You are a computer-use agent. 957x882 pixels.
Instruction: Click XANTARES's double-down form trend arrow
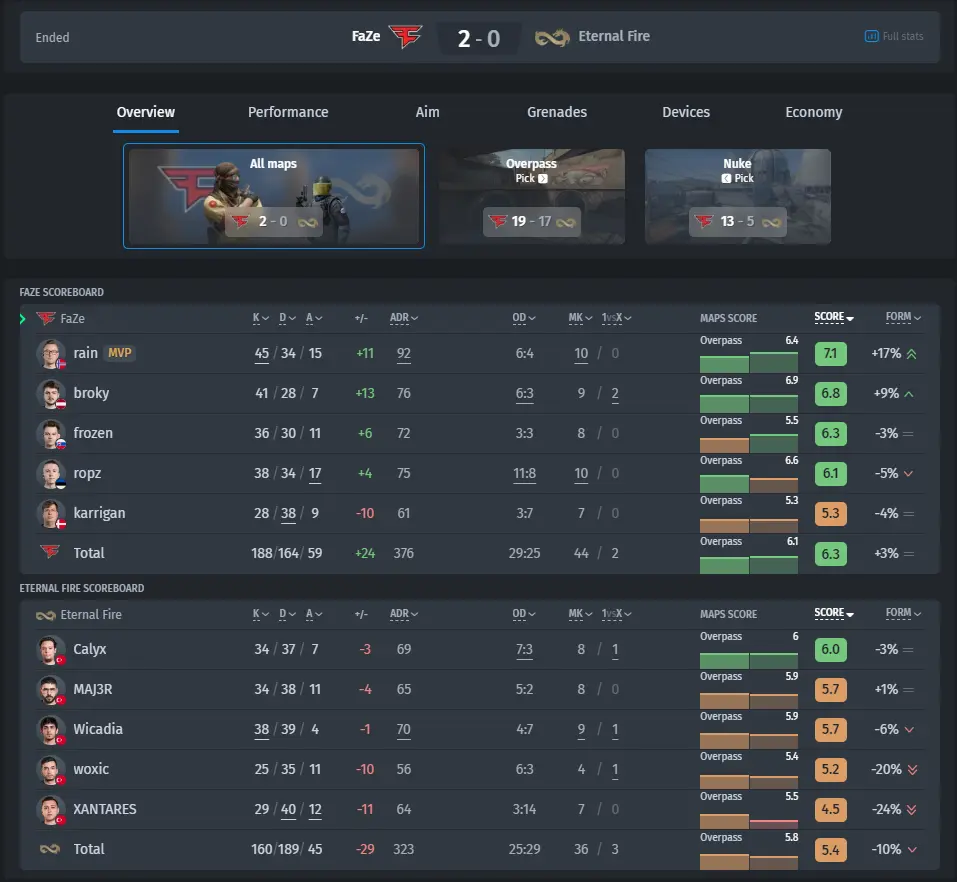[911, 809]
